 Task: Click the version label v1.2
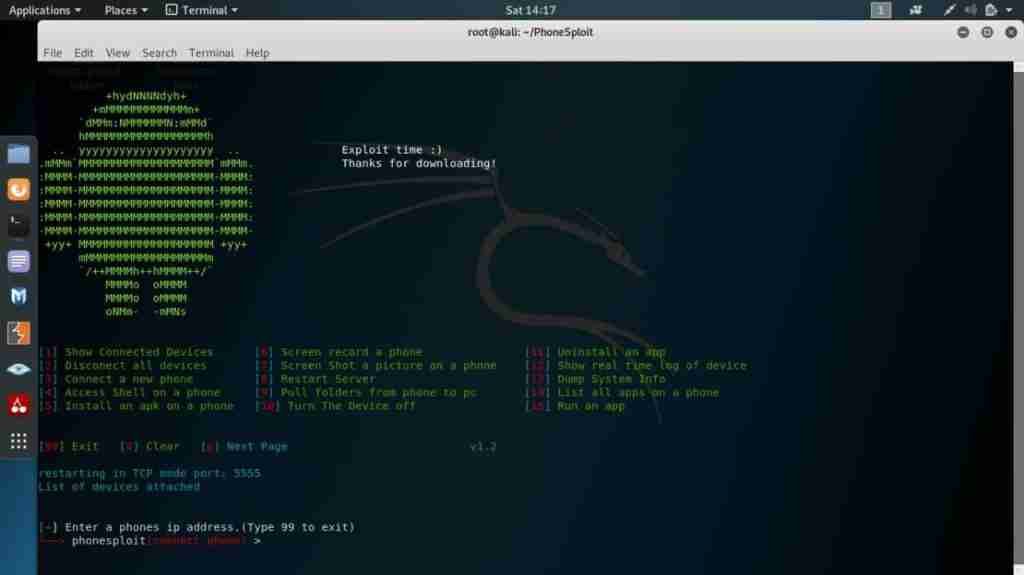tap(483, 447)
